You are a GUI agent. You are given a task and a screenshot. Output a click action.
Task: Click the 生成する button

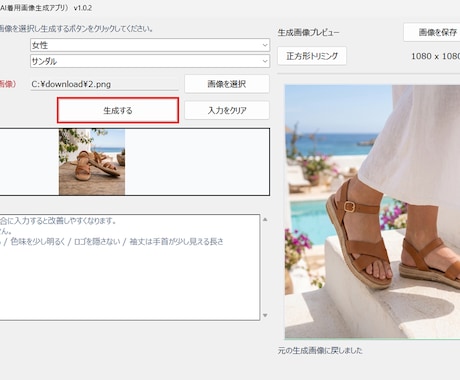coord(118,110)
